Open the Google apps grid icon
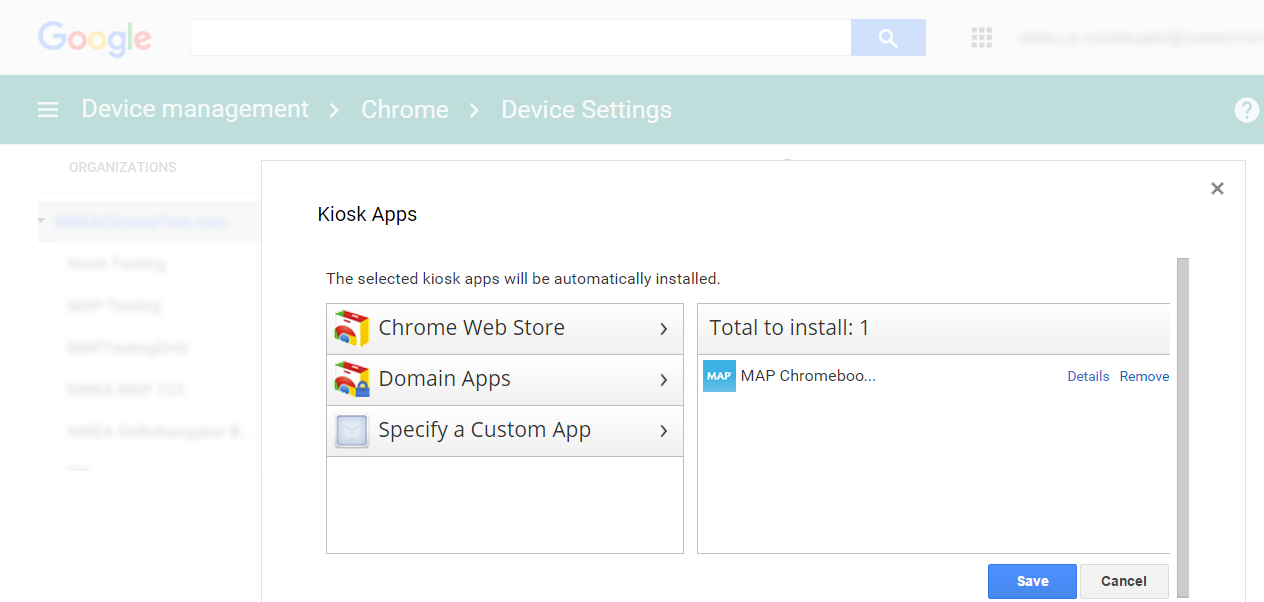This screenshot has width=1264, height=602. (x=982, y=38)
